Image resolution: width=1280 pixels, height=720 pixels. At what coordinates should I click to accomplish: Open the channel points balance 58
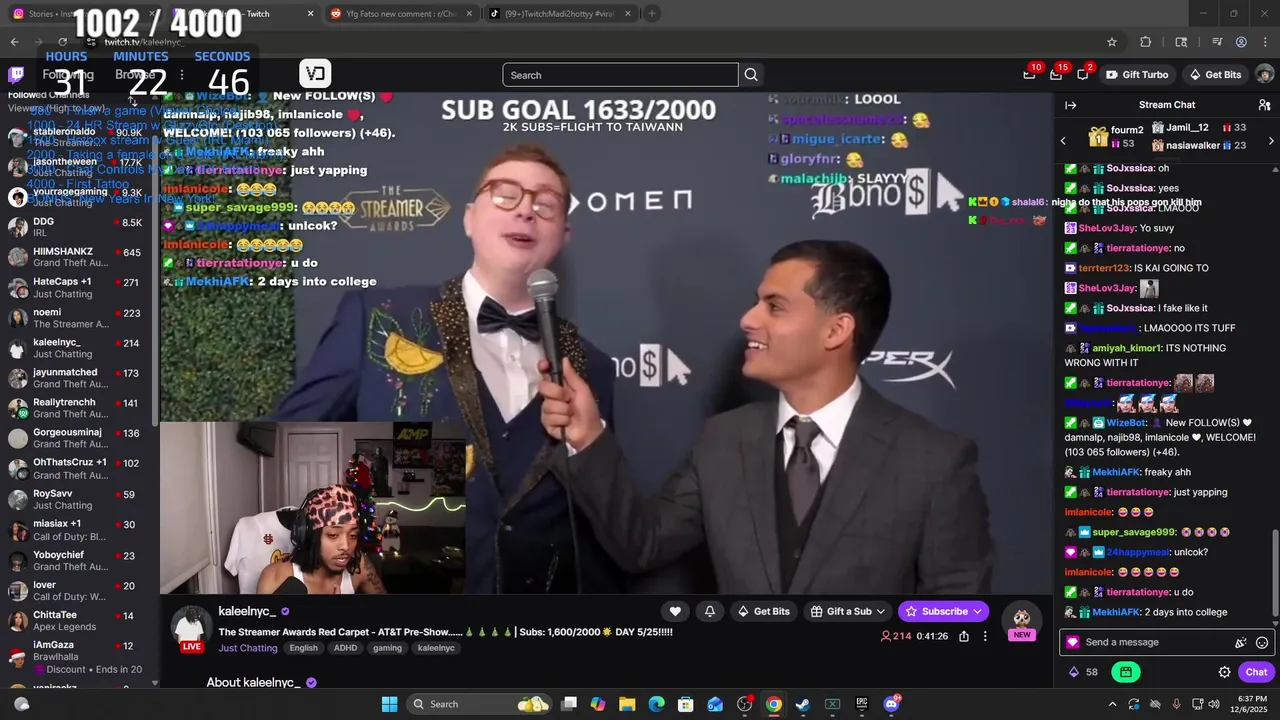click(1084, 672)
